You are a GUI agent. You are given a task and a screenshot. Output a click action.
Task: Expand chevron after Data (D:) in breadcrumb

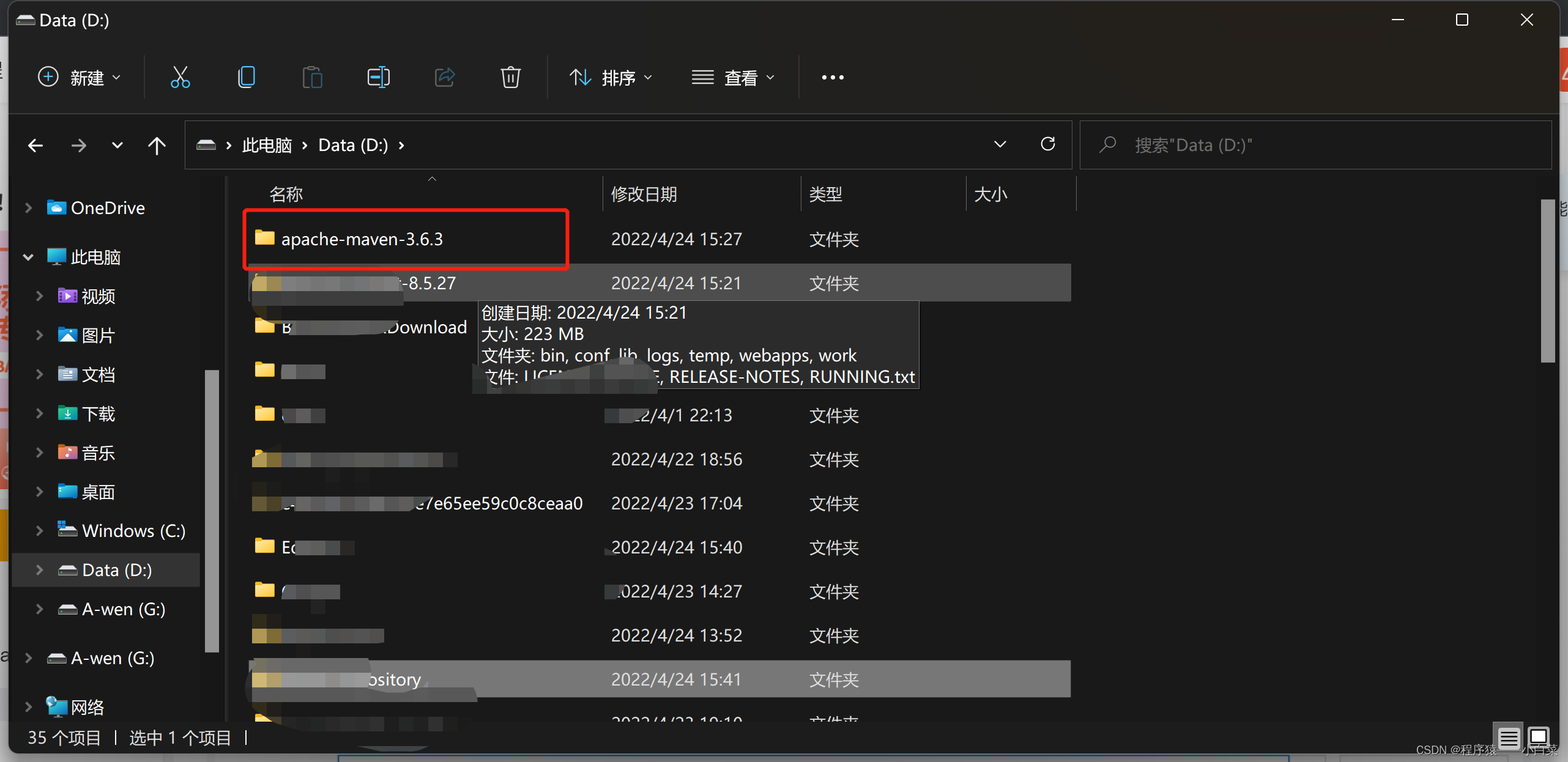[x=402, y=146]
